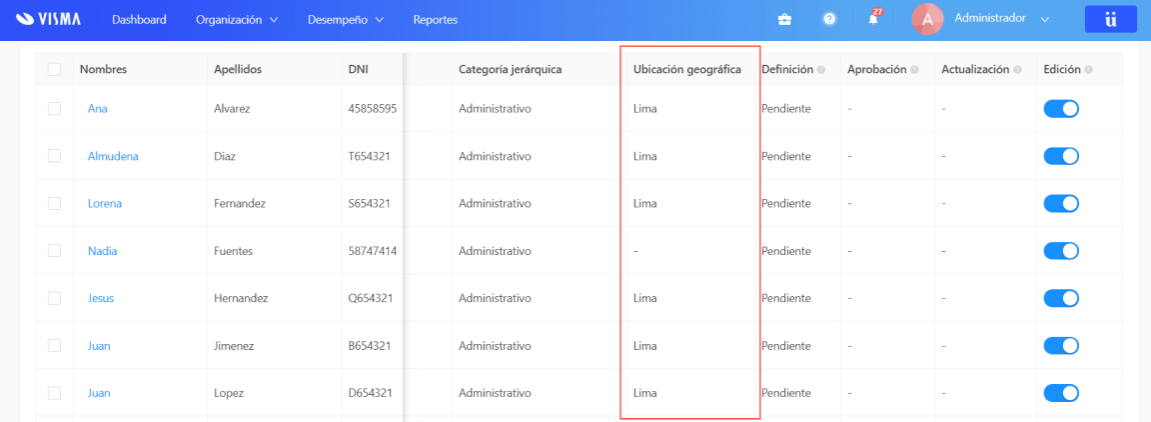Check the box for Juan Lopez
Screen dimensions: 1151x422
54,393
